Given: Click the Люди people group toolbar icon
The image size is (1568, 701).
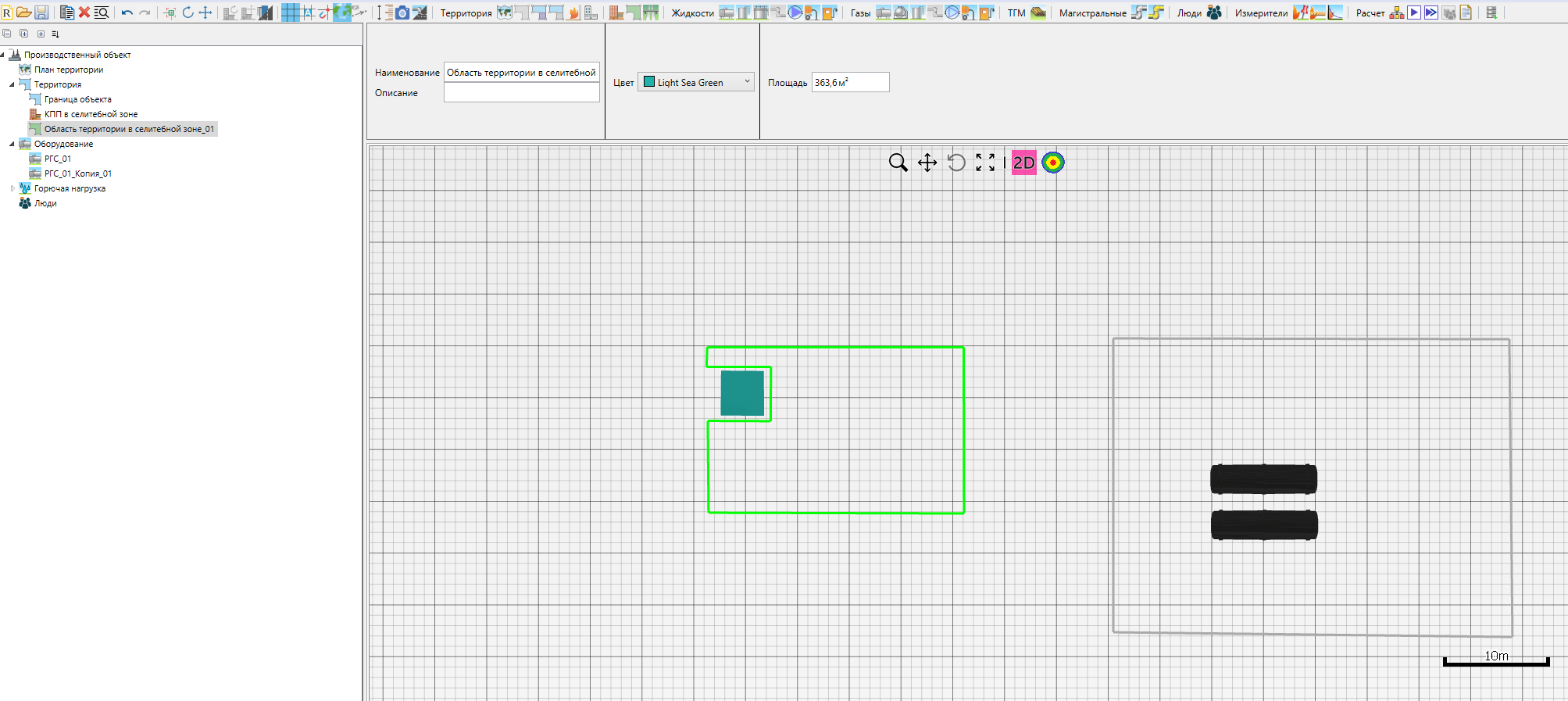Looking at the screenshot, I should point(1214,13).
